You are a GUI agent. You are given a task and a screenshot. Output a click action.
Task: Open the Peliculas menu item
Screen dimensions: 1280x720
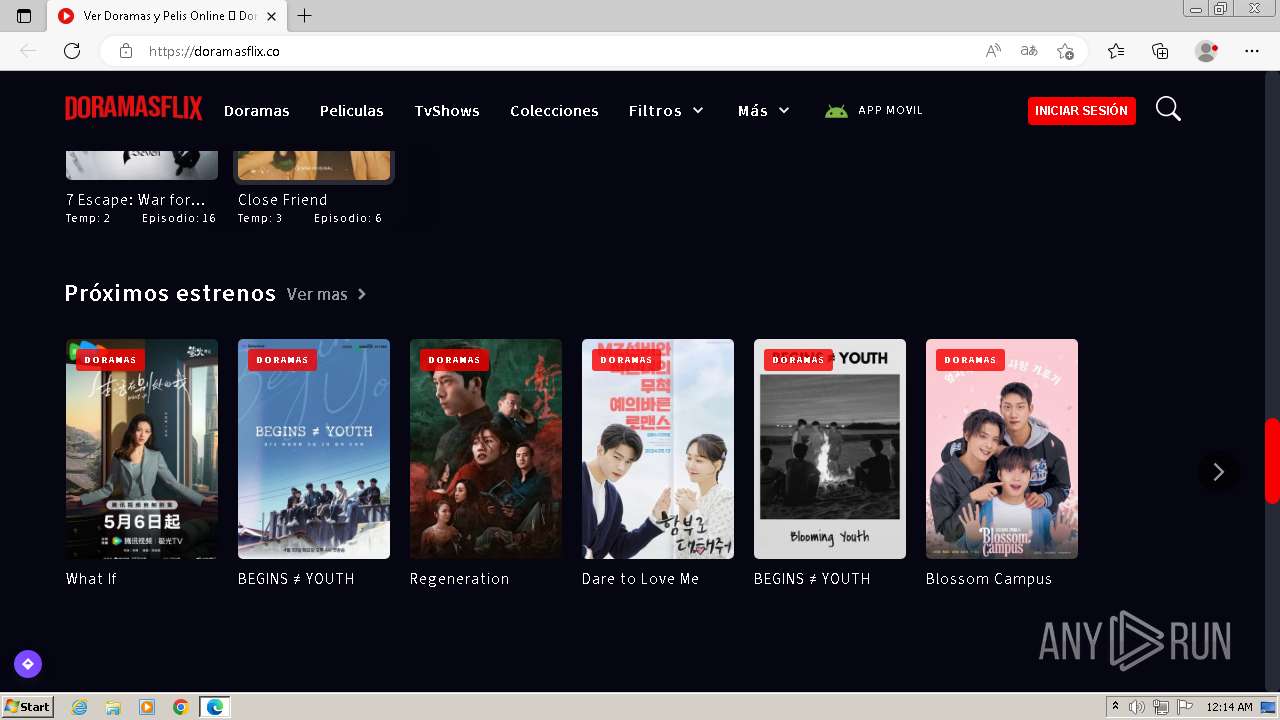click(x=352, y=111)
